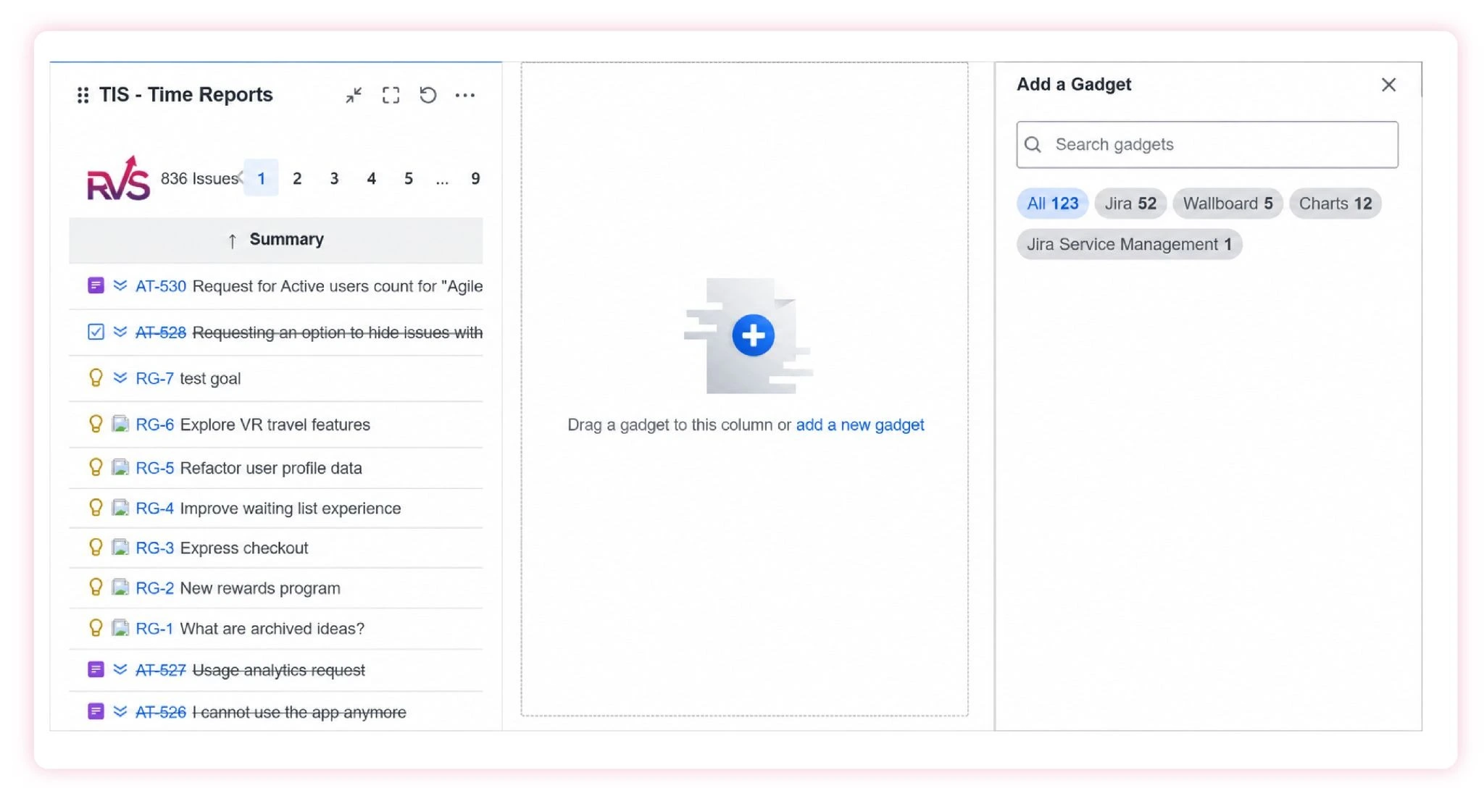Open issue link AT-530
The height and width of the screenshot is (812, 1484).
pos(161,286)
